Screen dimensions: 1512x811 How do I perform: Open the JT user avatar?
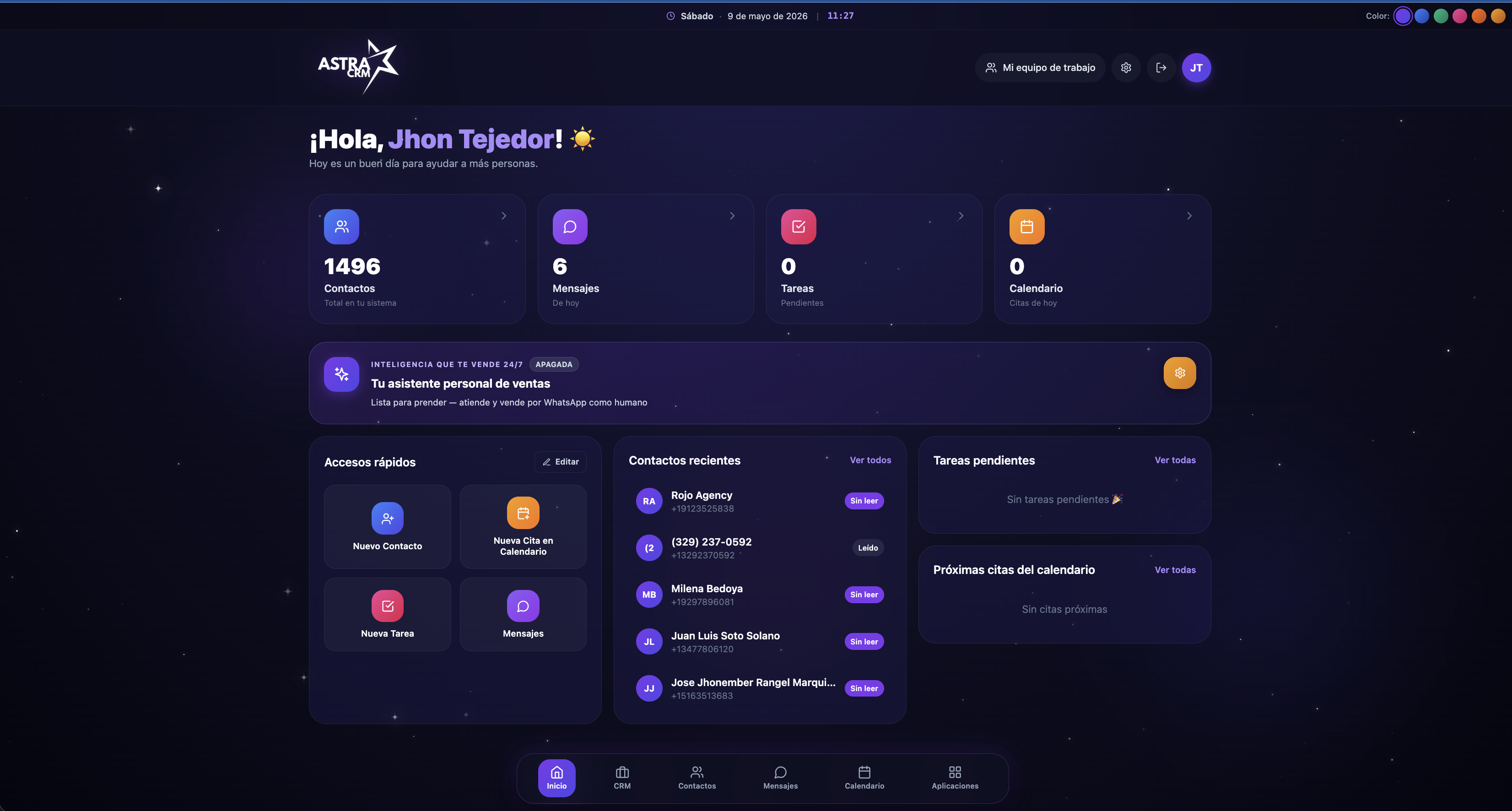point(1196,67)
